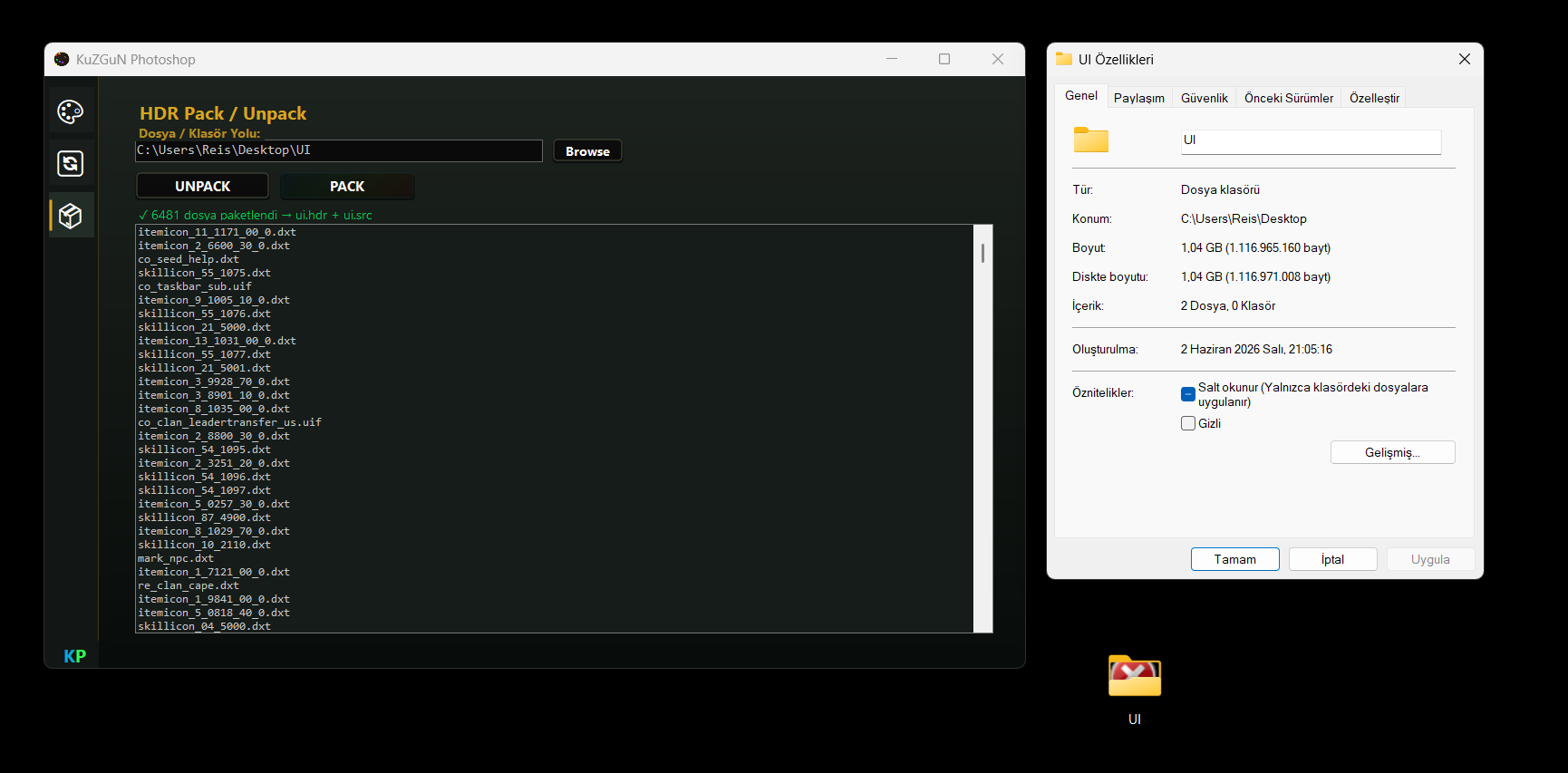Select the UI folder on the desktop
1568x773 pixels.
[x=1135, y=689]
